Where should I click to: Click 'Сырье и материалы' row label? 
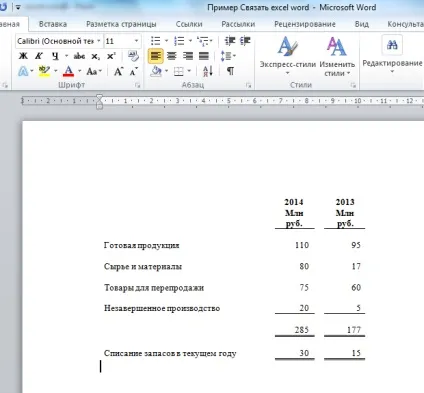point(143,267)
